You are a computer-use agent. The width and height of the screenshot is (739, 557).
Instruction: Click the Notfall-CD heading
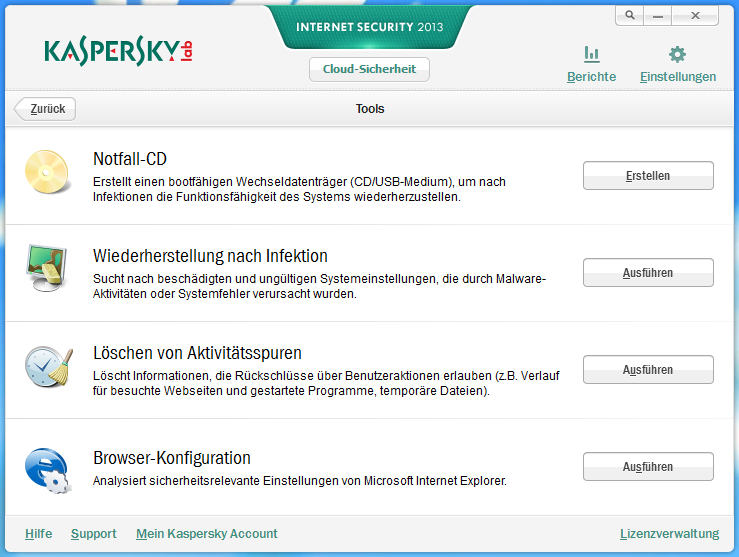coord(130,159)
